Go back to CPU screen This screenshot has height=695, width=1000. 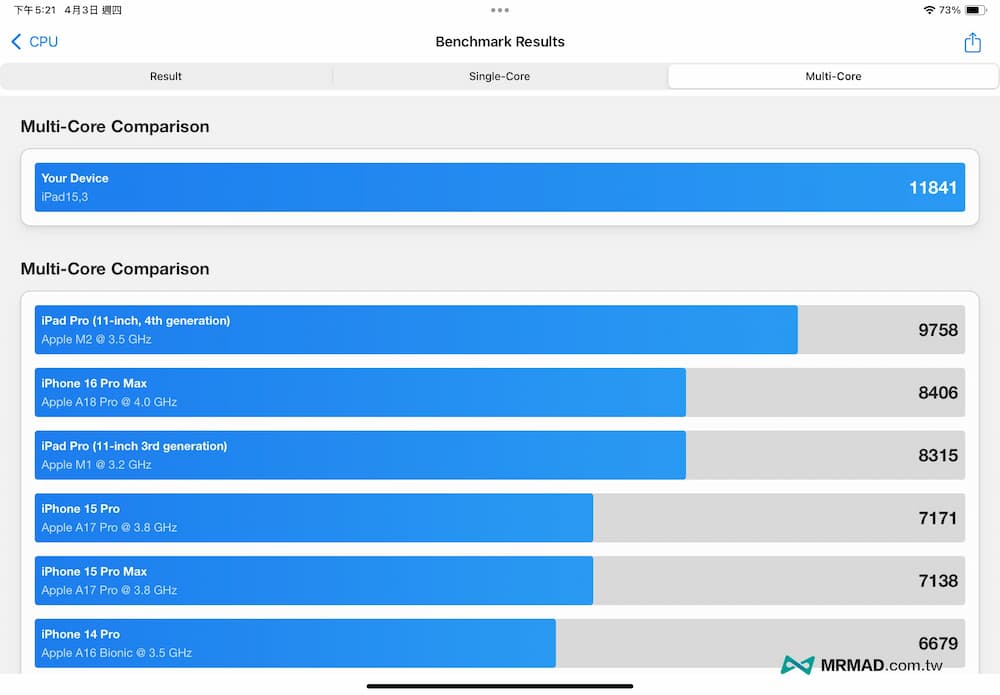[x=43, y=42]
